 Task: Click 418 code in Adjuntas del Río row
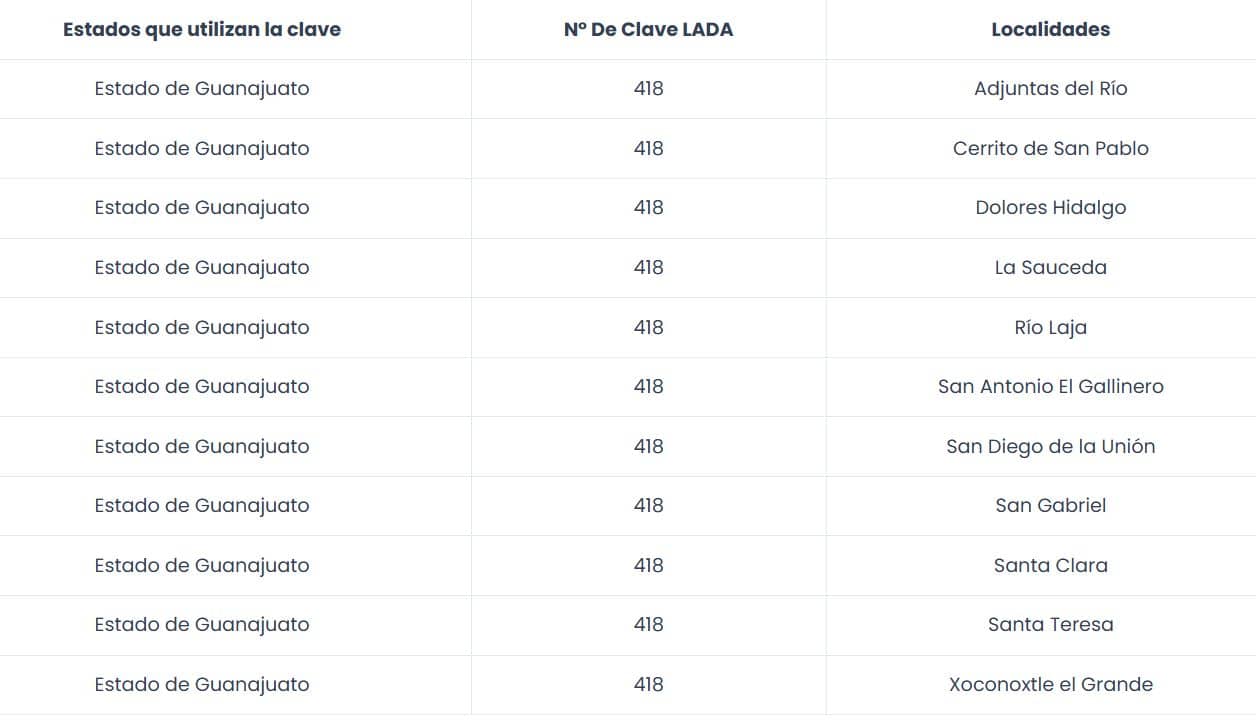(648, 89)
